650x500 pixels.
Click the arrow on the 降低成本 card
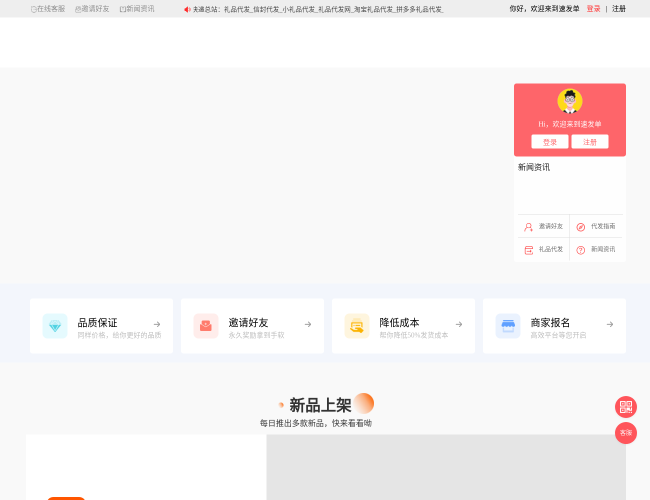(459, 324)
